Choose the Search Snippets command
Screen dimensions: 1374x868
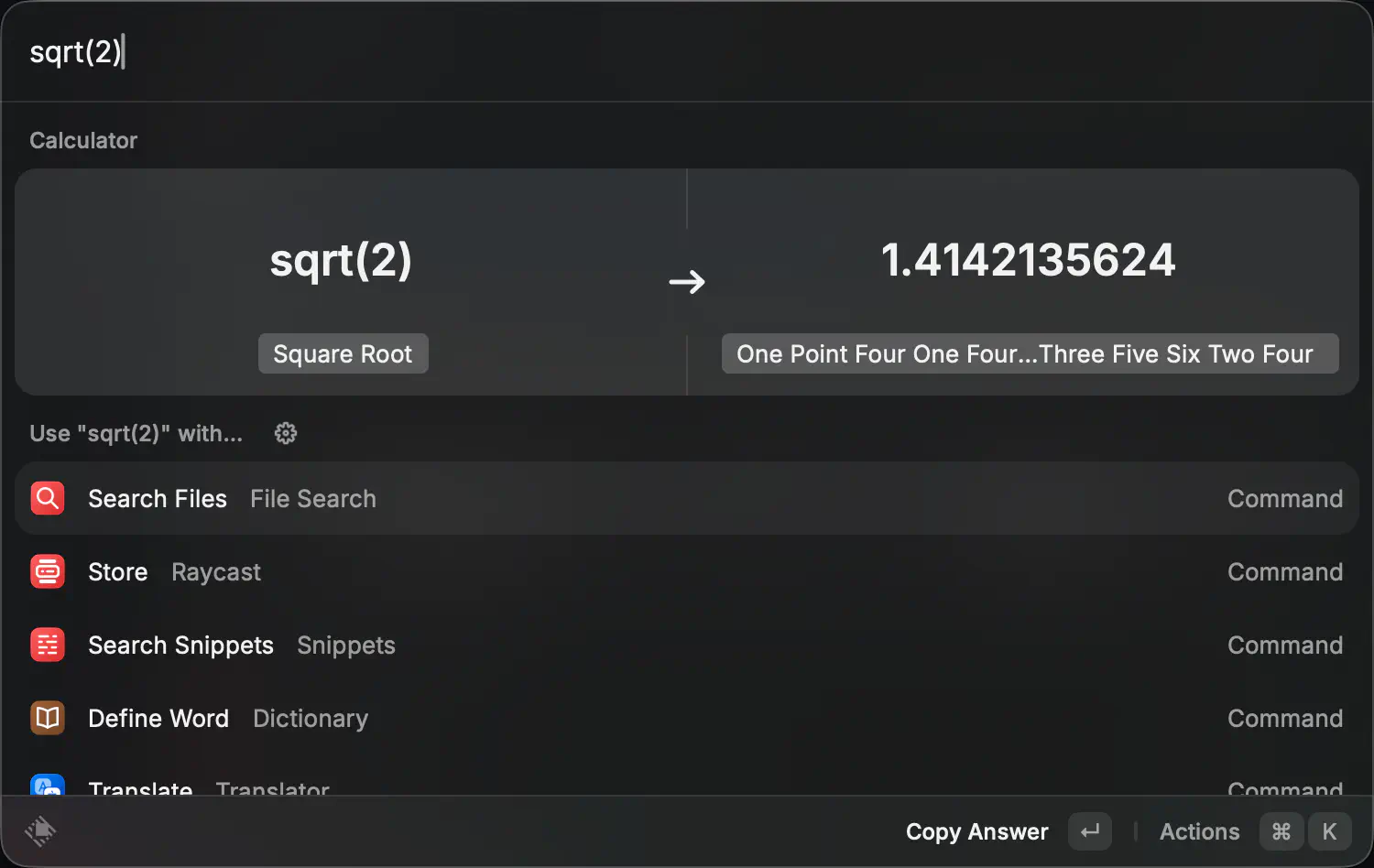coord(687,645)
